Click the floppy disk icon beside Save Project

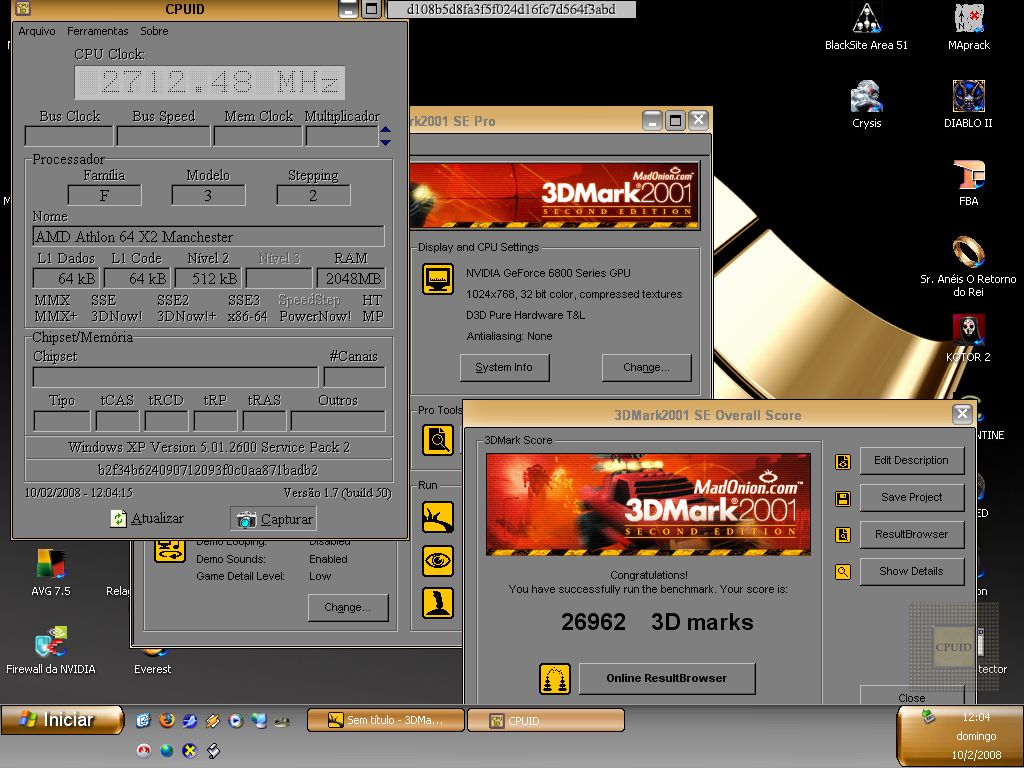(843, 499)
